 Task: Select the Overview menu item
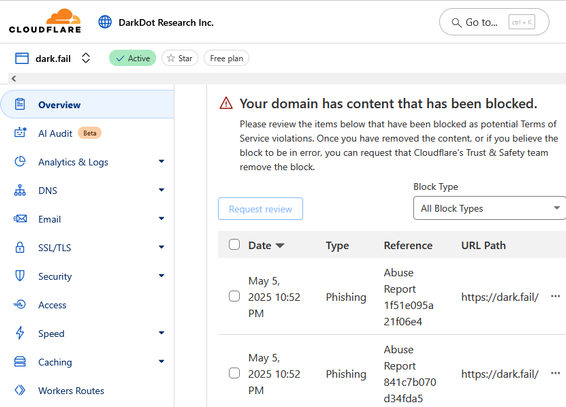pyautogui.click(x=87, y=105)
